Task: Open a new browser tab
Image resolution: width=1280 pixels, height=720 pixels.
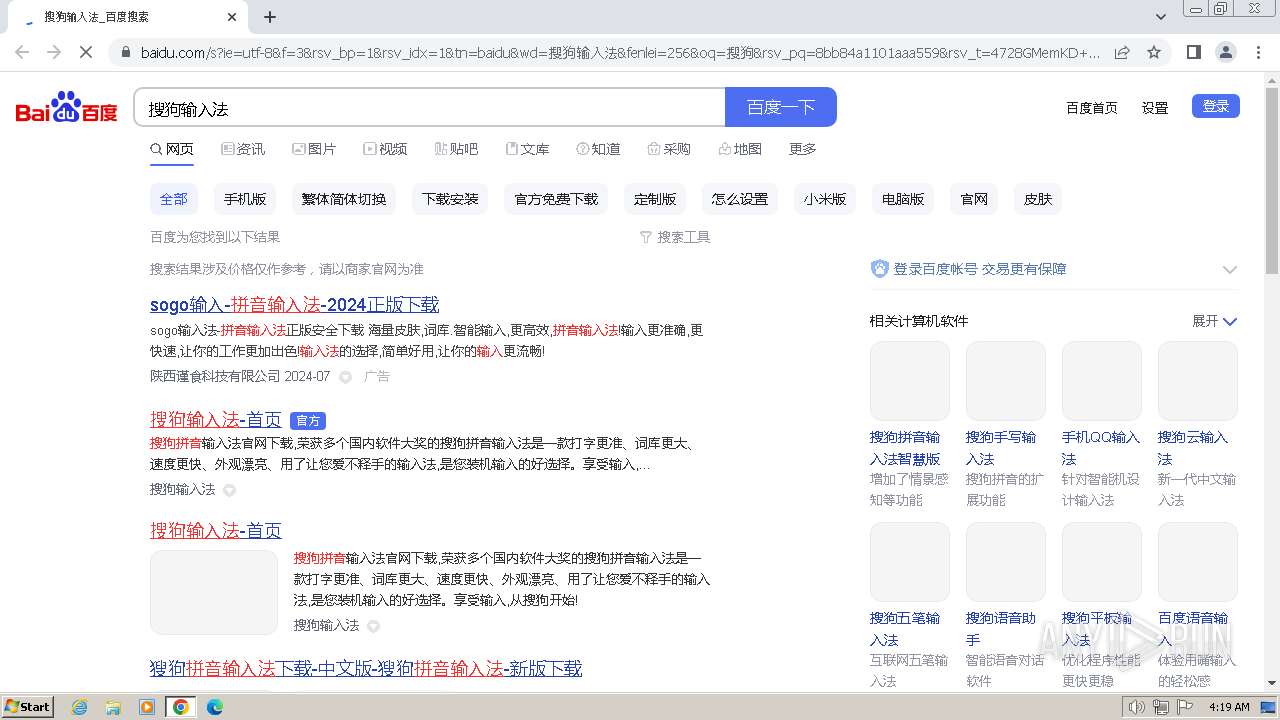Action: (x=270, y=17)
